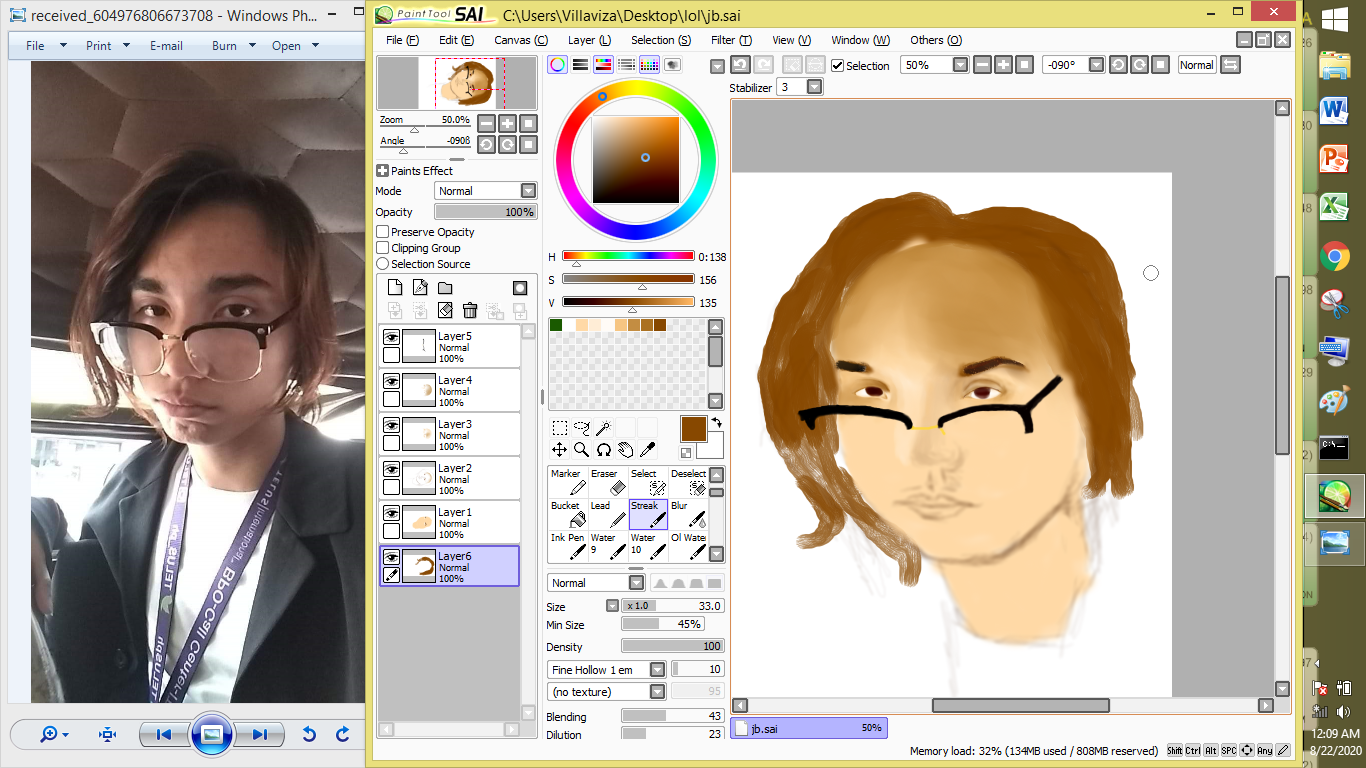Open the Edit menu
Viewport: 1366px width, 768px height.
[456, 40]
